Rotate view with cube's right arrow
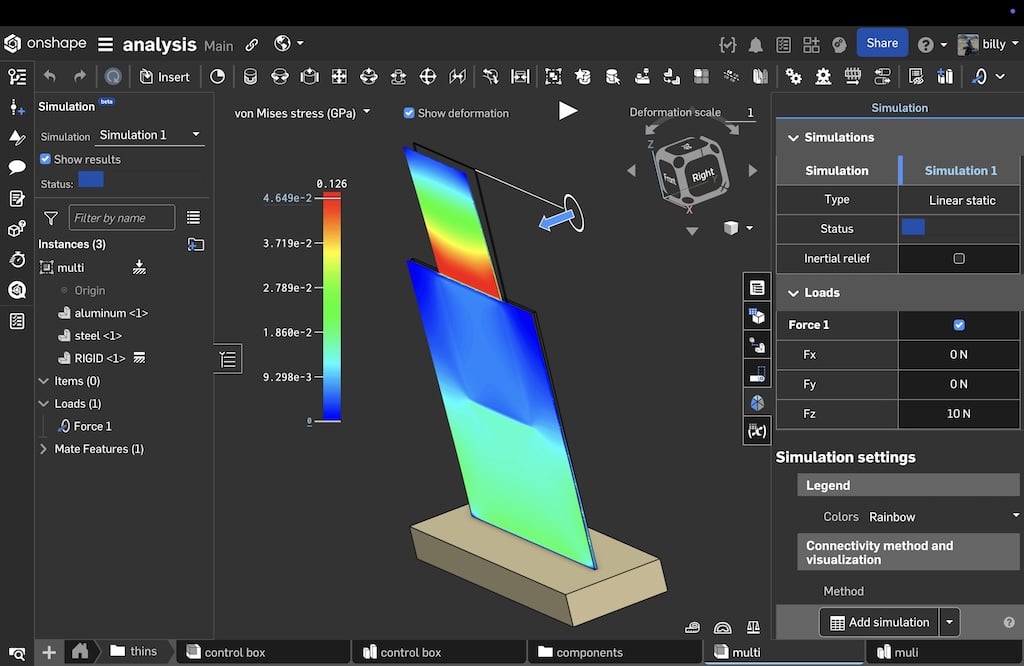1024x666 pixels. click(752, 171)
